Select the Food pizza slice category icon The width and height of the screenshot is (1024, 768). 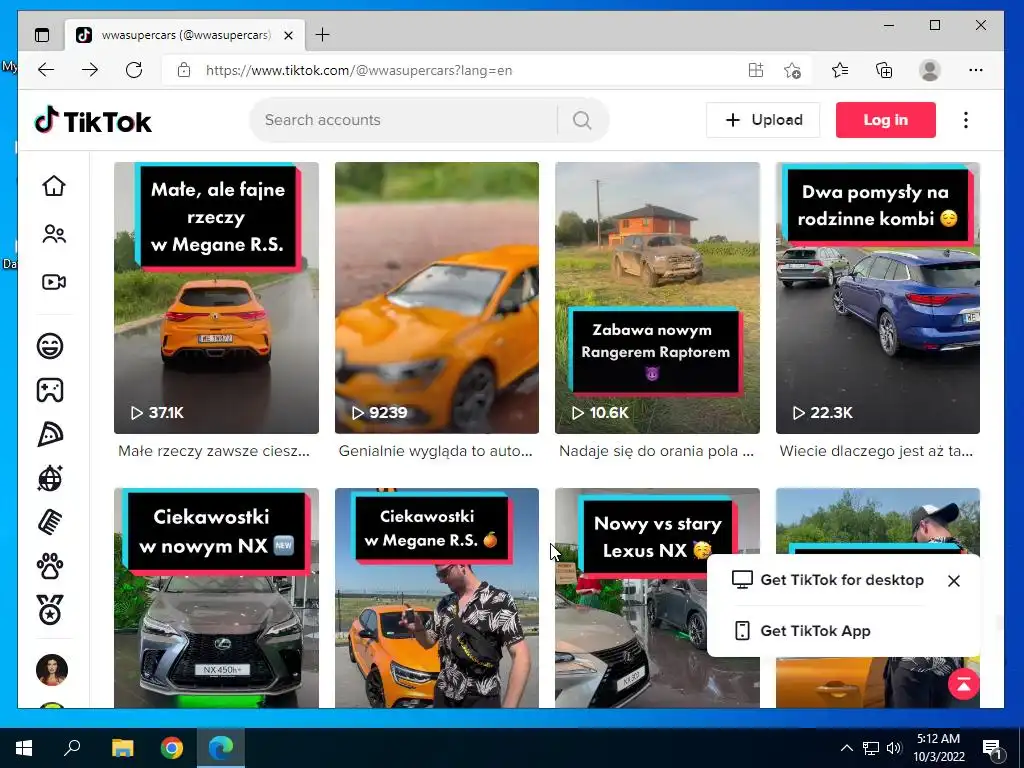pyautogui.click(x=50, y=434)
